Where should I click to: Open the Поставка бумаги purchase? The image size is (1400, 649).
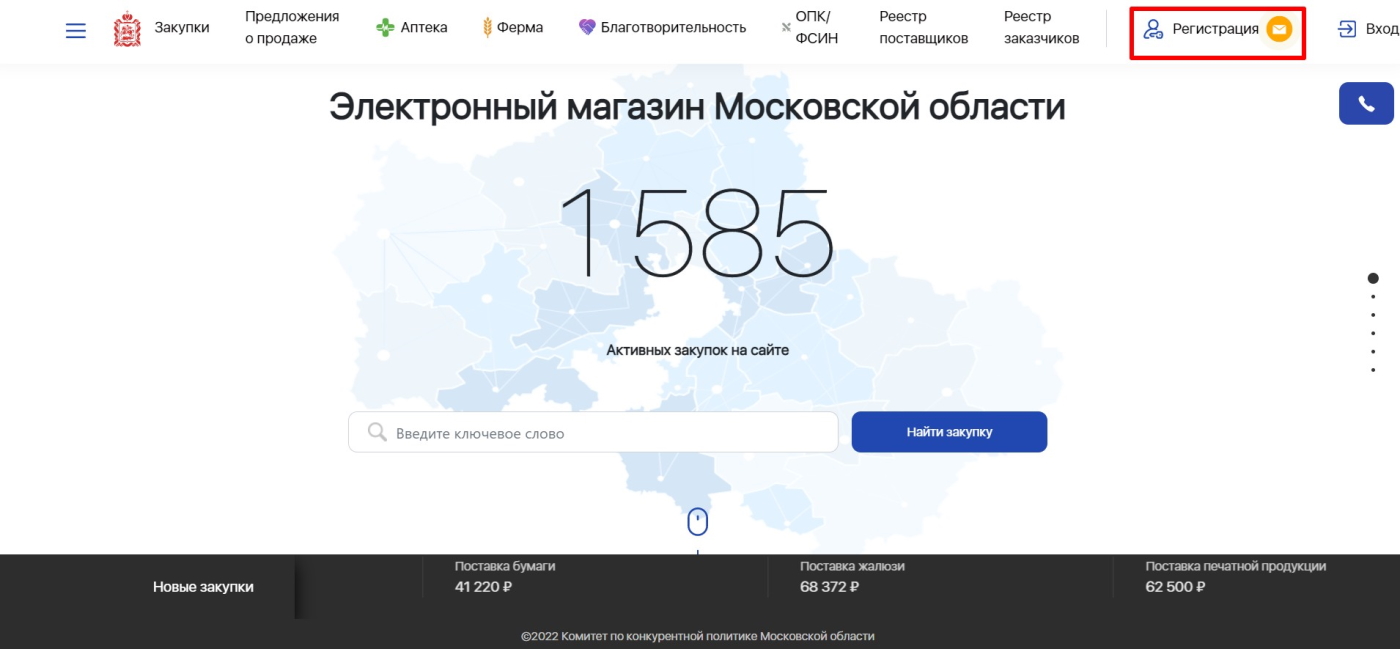click(x=505, y=566)
